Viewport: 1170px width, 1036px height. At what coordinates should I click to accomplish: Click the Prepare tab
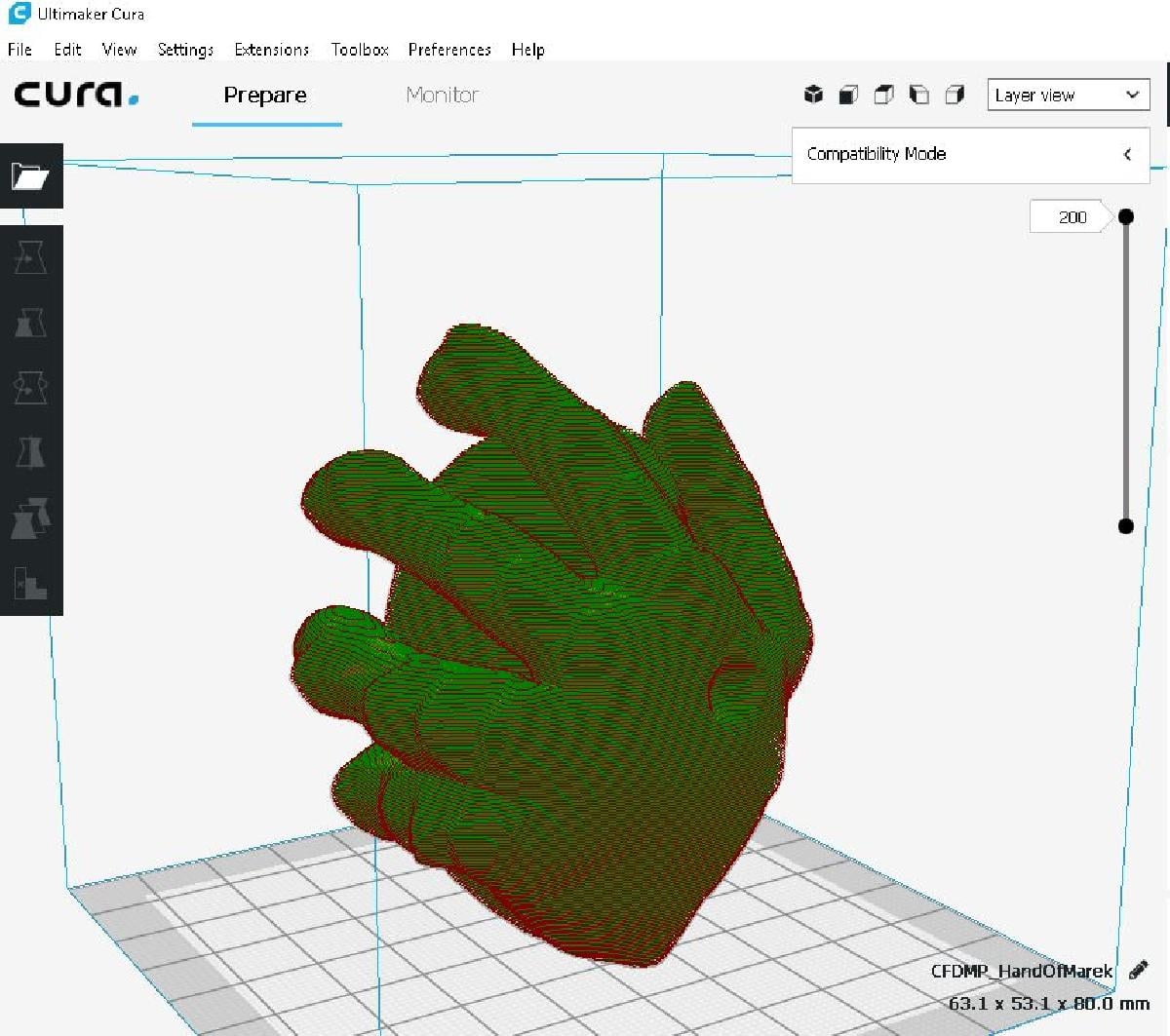click(x=265, y=95)
